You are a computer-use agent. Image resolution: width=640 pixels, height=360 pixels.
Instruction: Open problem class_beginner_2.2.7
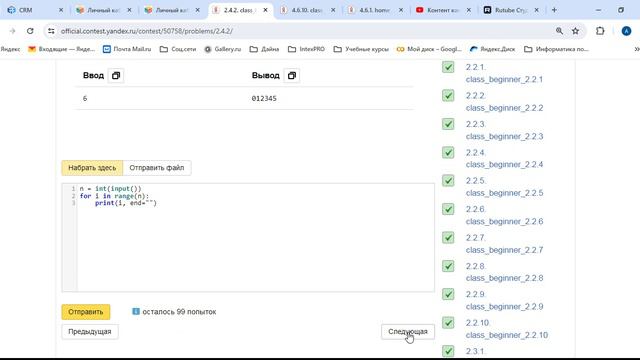tap(504, 250)
